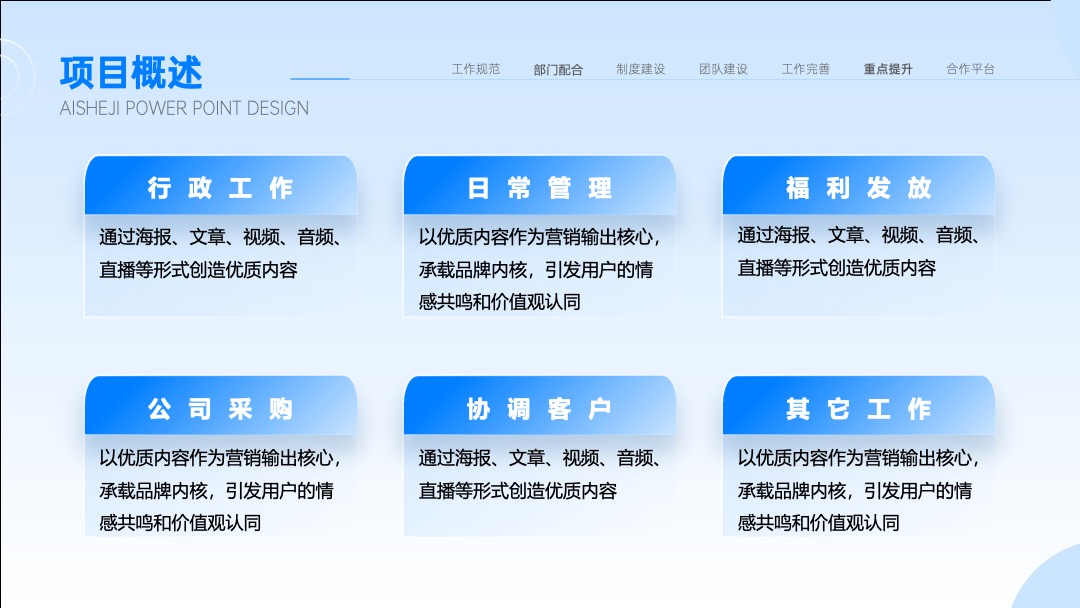This screenshot has width=1080, height=608.
Task: Select the 工作规范 navigation tab
Action: (x=475, y=69)
